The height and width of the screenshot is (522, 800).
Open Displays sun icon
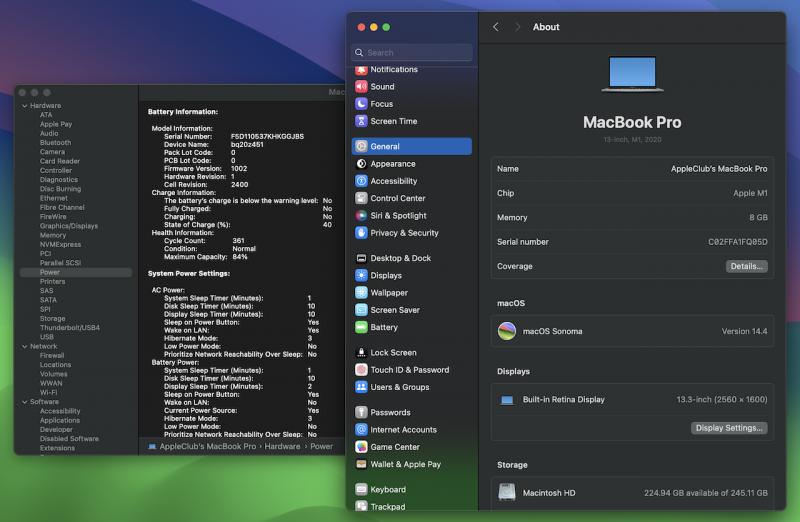pyautogui.click(x=361, y=276)
